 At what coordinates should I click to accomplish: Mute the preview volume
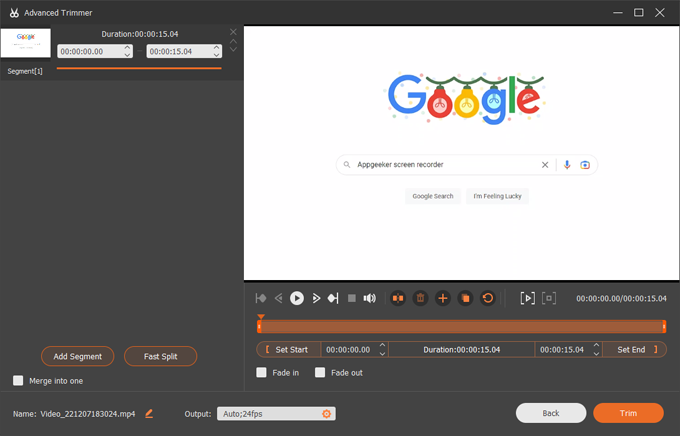coord(370,298)
